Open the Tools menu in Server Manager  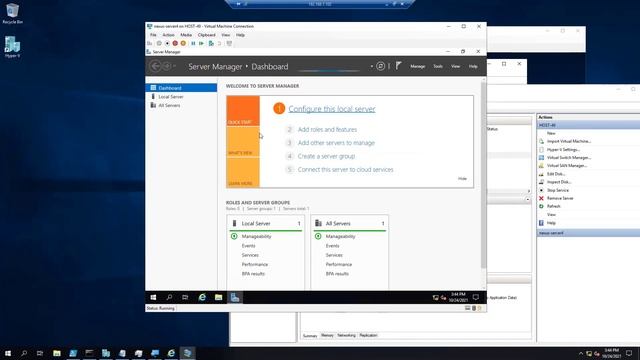click(438, 66)
